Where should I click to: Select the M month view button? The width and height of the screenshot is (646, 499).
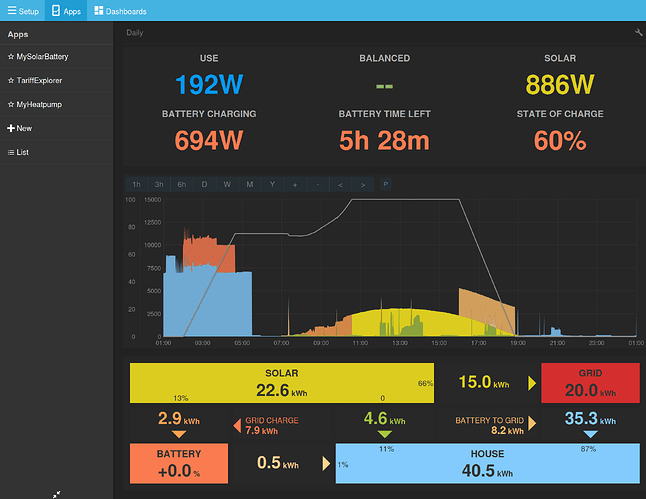click(250, 184)
